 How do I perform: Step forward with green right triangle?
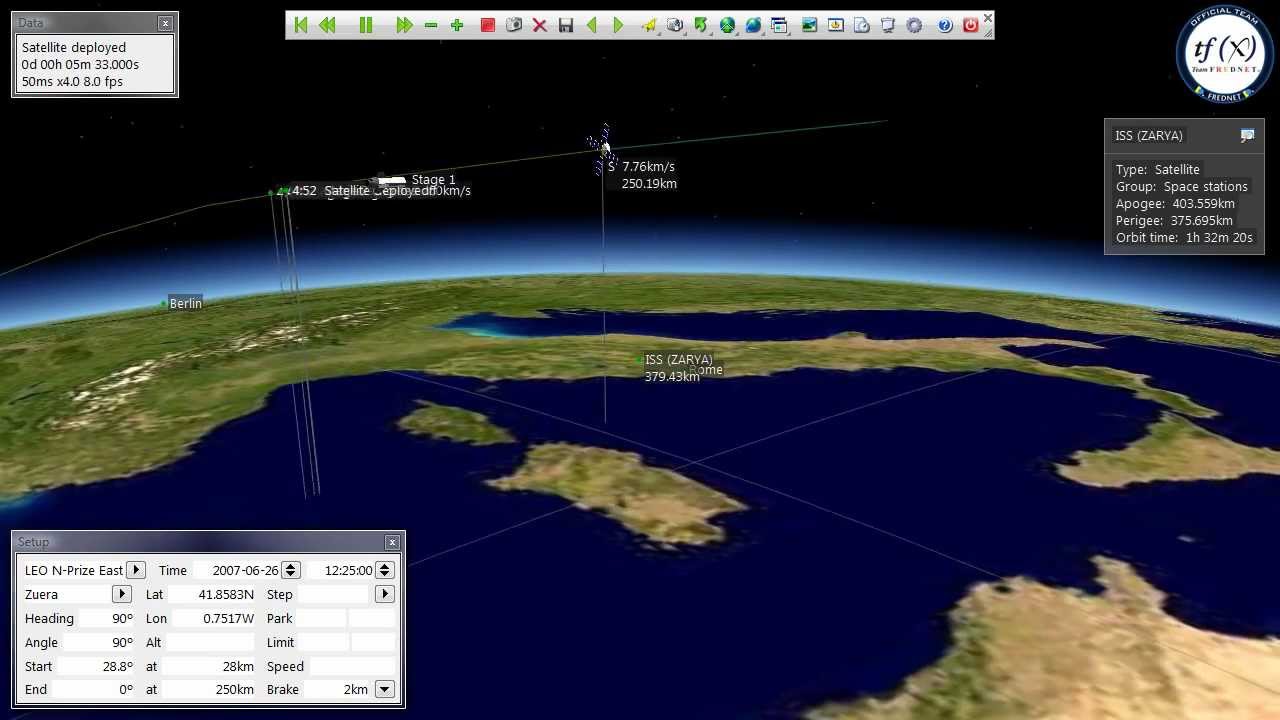pyautogui.click(x=618, y=25)
